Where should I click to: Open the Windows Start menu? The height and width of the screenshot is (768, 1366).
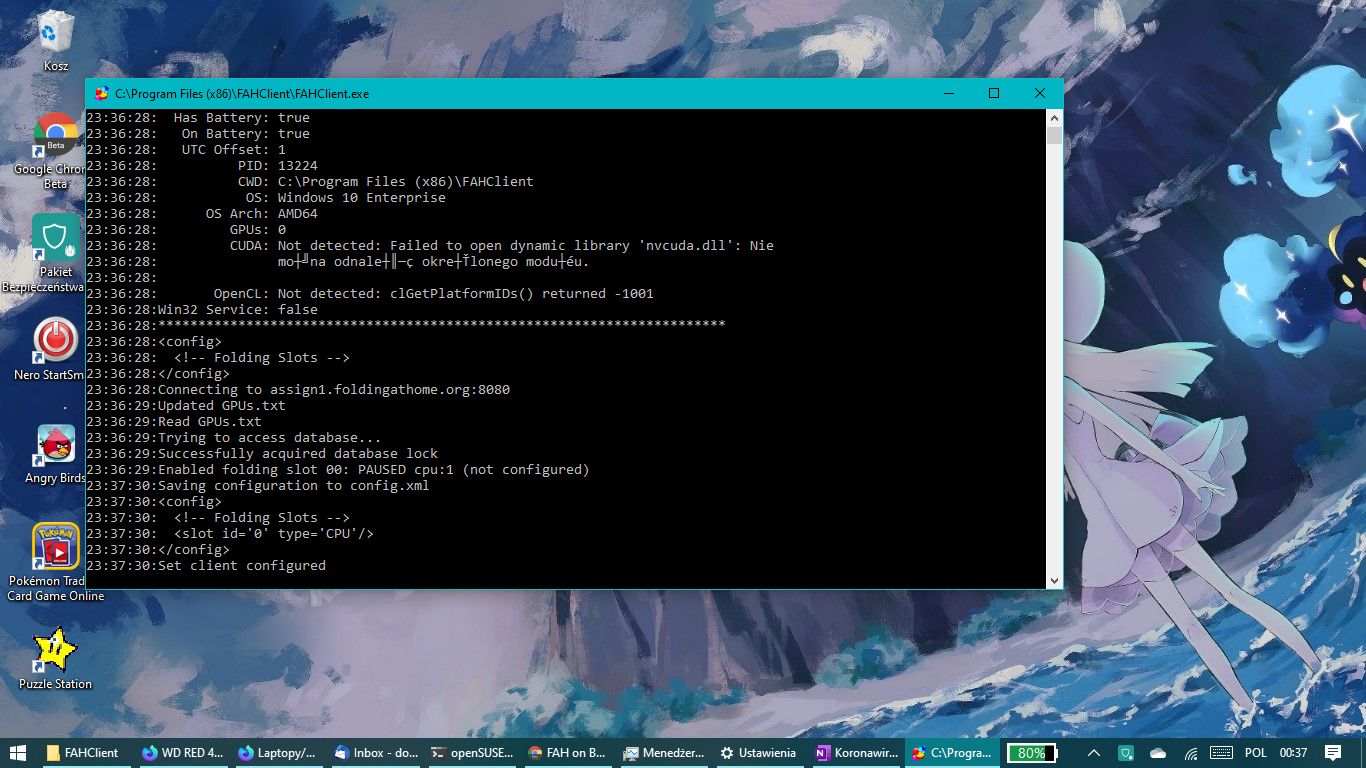click(18, 753)
